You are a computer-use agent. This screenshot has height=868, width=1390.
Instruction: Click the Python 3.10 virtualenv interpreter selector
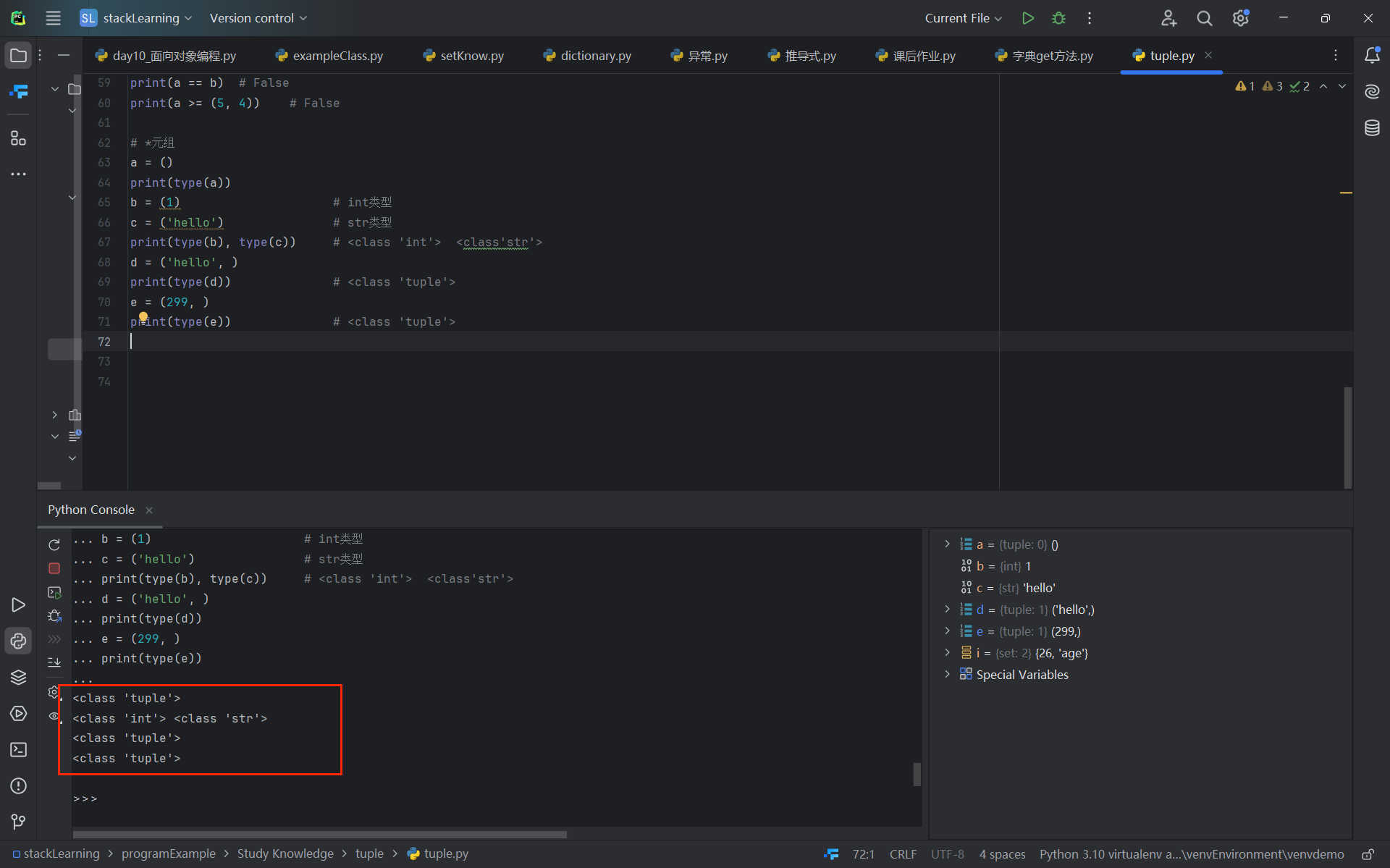[x=1191, y=854]
